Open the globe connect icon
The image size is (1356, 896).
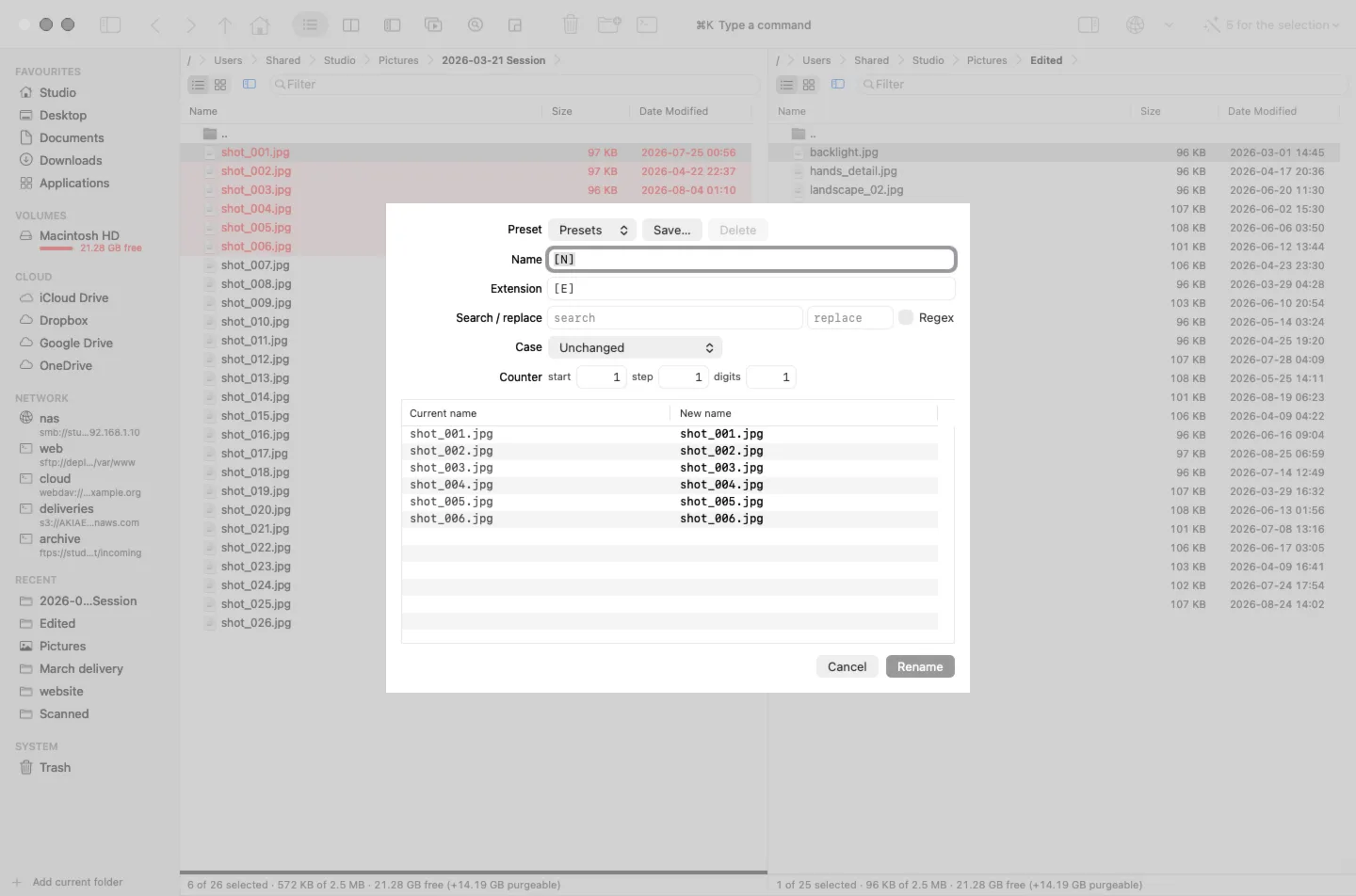pos(1136,25)
